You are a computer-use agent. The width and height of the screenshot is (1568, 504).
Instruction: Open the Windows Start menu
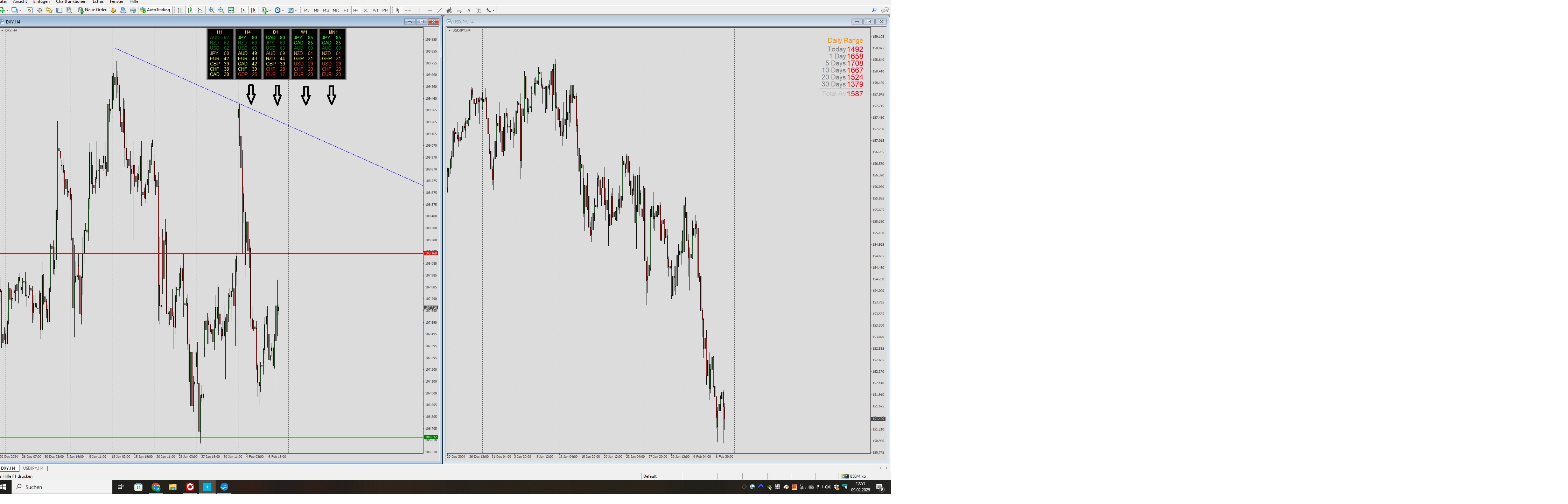coord(3,486)
